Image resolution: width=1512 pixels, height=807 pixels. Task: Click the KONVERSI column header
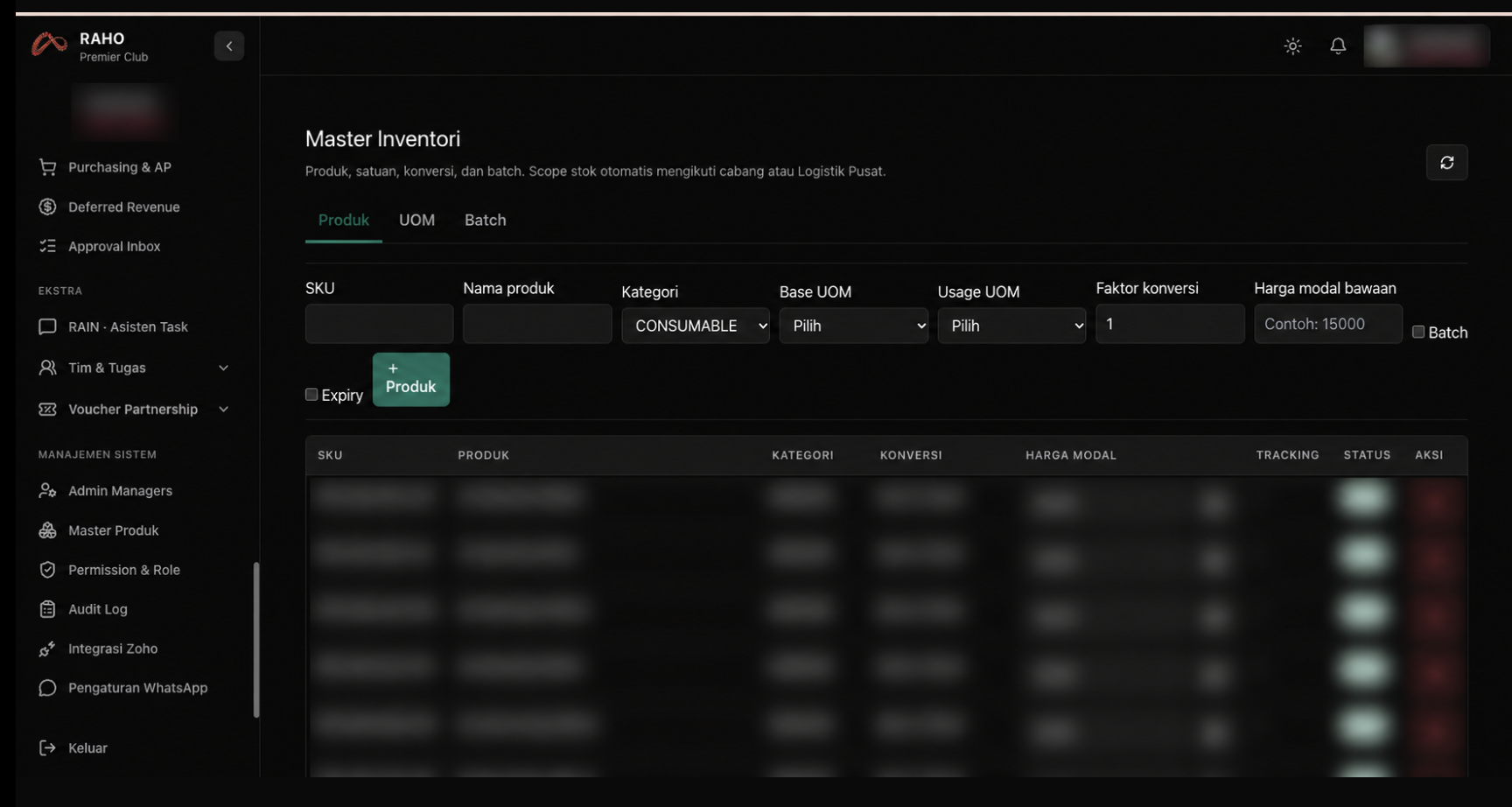point(911,455)
